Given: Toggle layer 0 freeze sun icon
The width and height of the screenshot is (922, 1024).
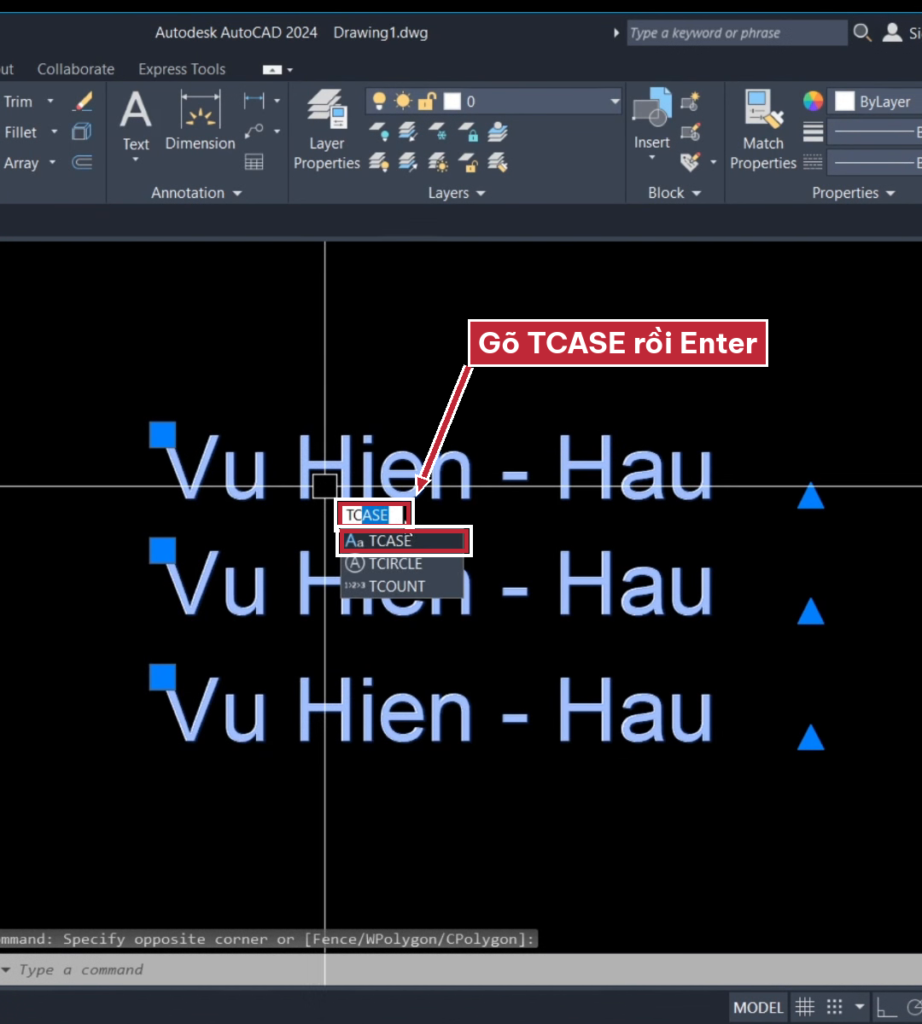Looking at the screenshot, I should tap(403, 101).
